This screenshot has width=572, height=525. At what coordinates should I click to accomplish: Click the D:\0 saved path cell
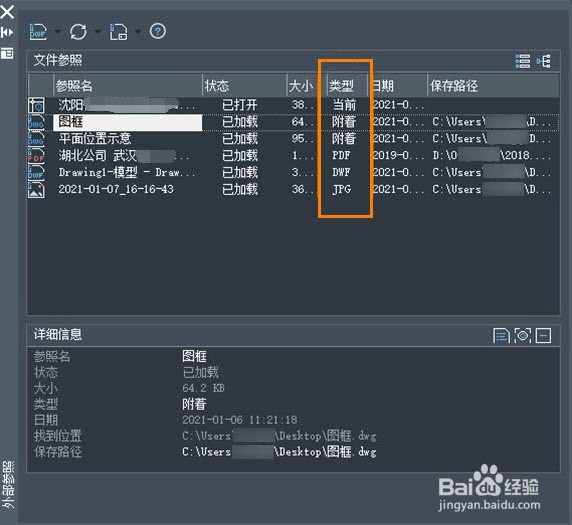[x=492, y=156]
